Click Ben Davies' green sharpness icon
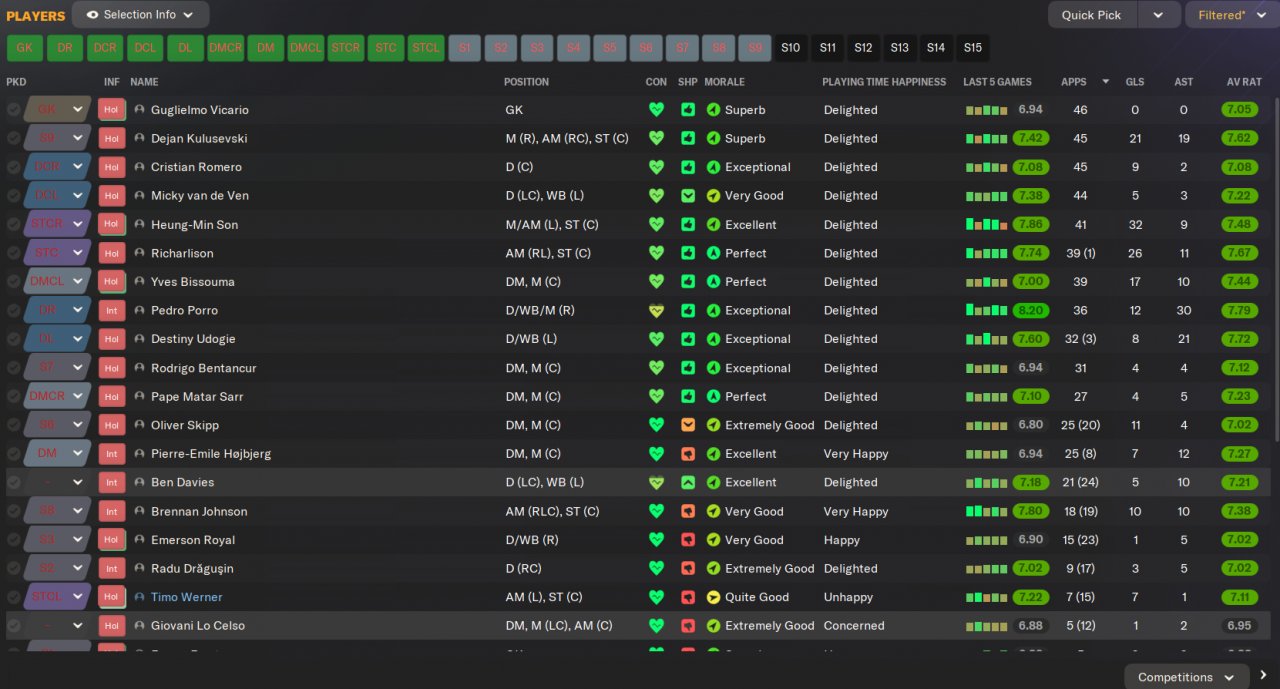Viewport: 1280px width, 689px height. tap(688, 483)
